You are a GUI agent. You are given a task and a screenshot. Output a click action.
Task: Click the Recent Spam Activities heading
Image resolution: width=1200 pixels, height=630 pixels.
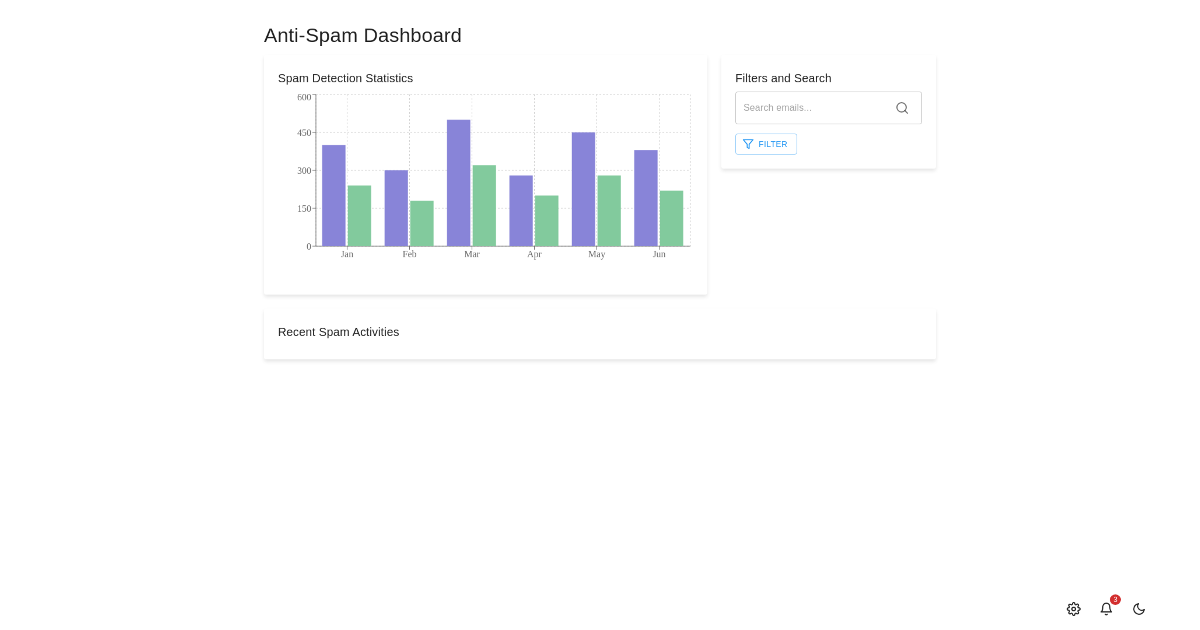[x=338, y=332]
